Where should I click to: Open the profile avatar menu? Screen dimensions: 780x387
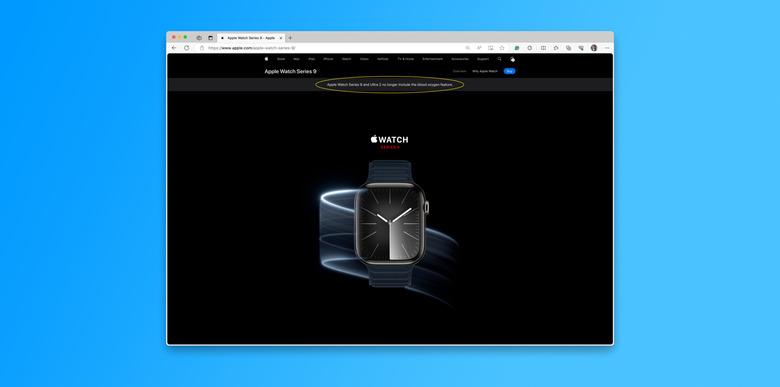(x=594, y=48)
